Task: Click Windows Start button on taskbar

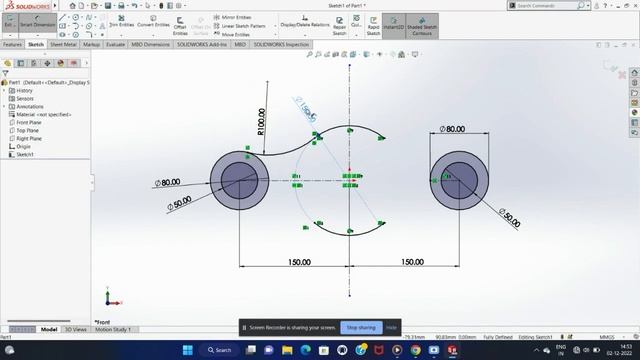Action: tap(188, 350)
